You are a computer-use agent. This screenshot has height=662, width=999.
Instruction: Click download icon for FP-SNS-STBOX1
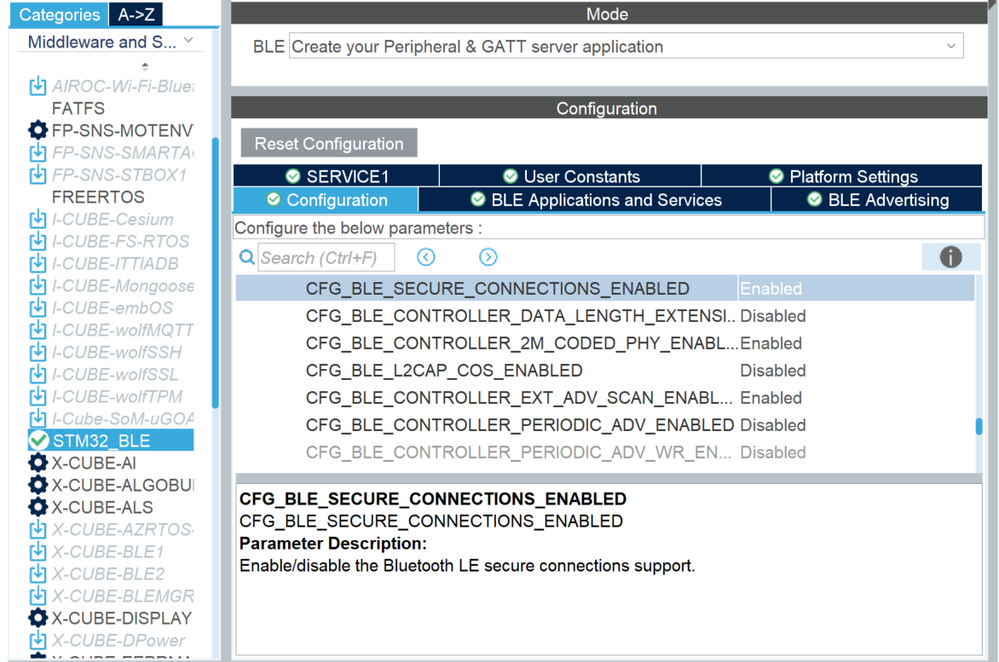38,175
